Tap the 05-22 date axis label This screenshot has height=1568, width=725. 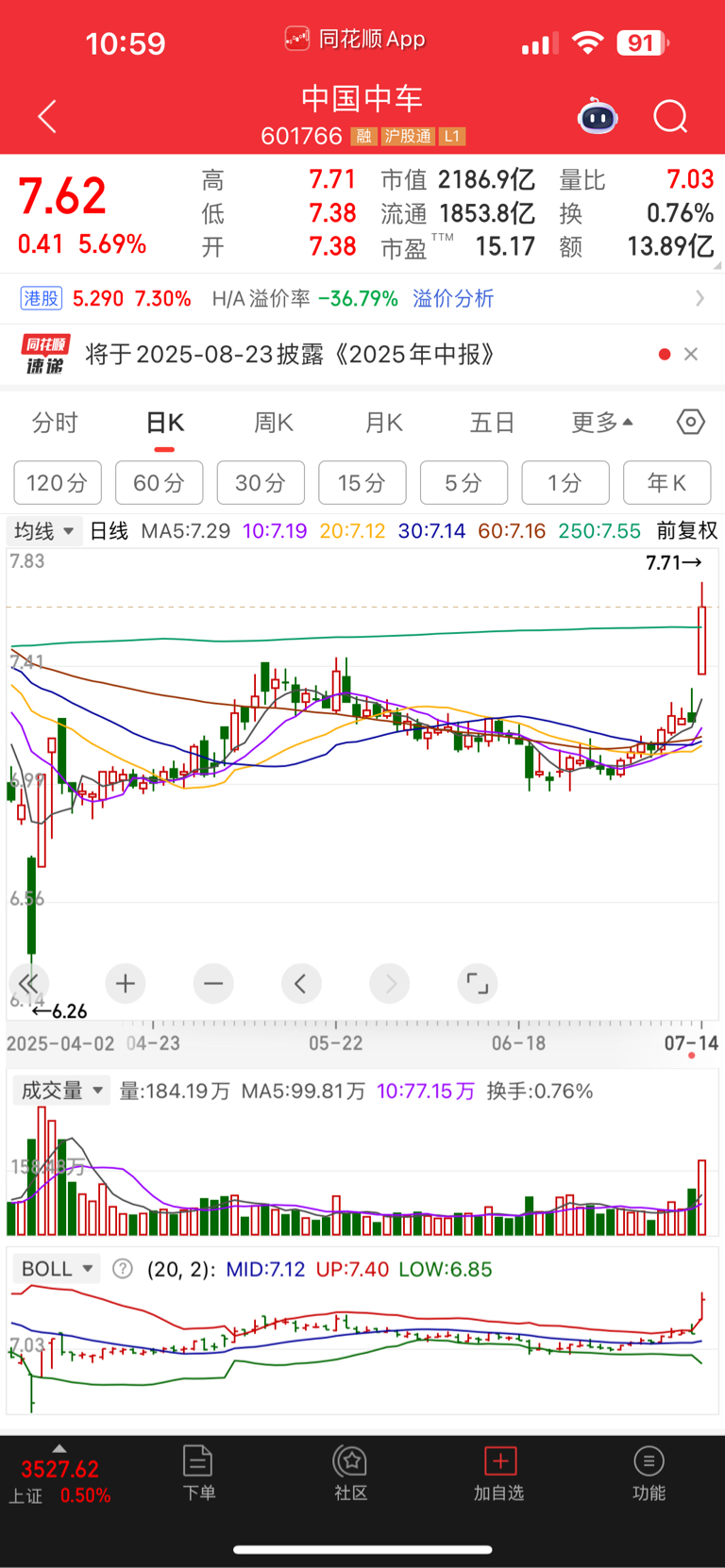click(335, 1043)
